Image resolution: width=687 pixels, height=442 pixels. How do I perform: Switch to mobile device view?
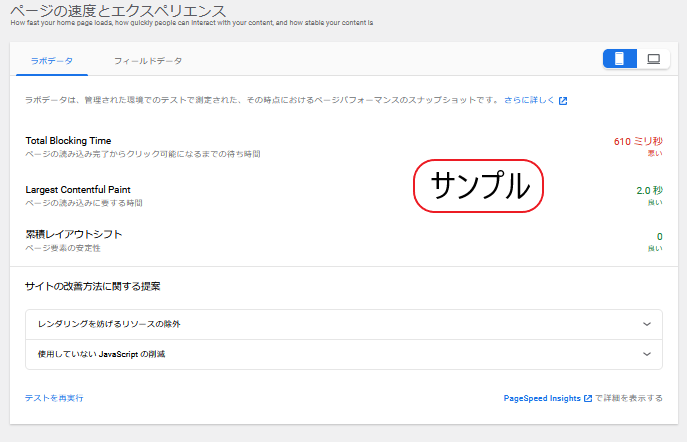tap(619, 59)
